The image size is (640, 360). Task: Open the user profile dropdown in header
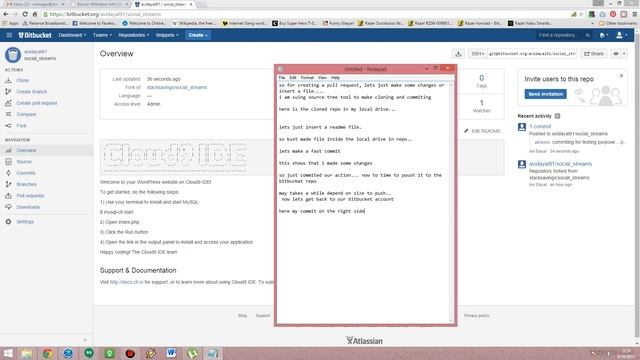click(x=621, y=35)
